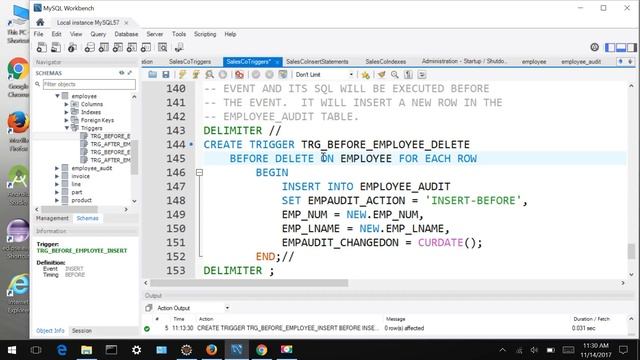Click the create new view icon

click(118, 48)
